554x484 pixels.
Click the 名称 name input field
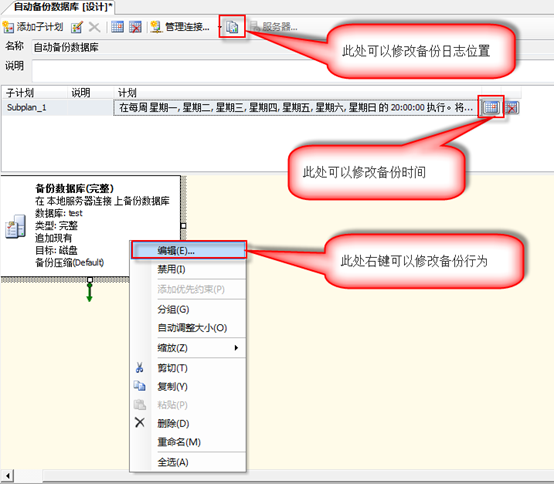[293, 47]
